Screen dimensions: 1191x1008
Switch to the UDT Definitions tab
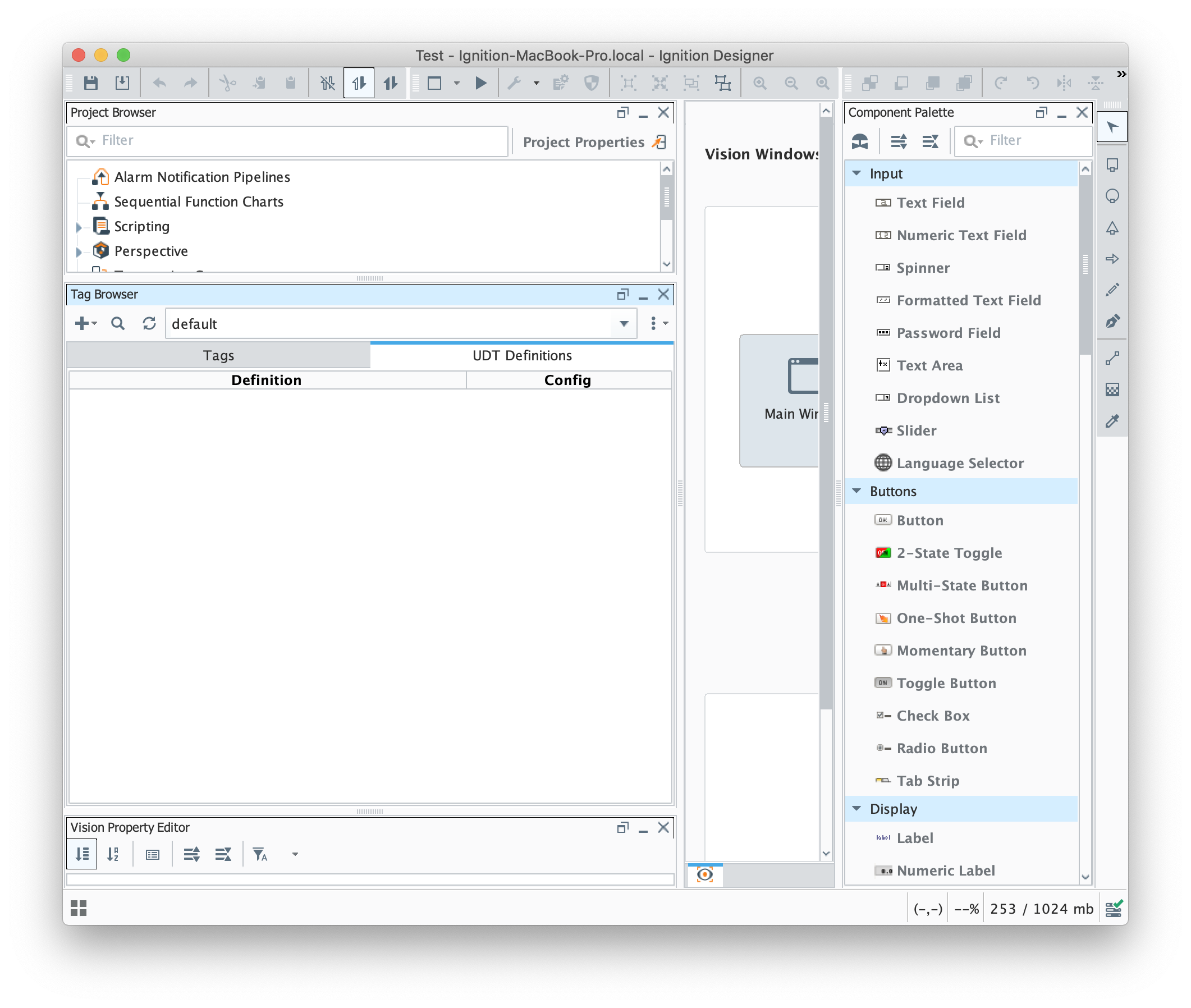(x=522, y=355)
